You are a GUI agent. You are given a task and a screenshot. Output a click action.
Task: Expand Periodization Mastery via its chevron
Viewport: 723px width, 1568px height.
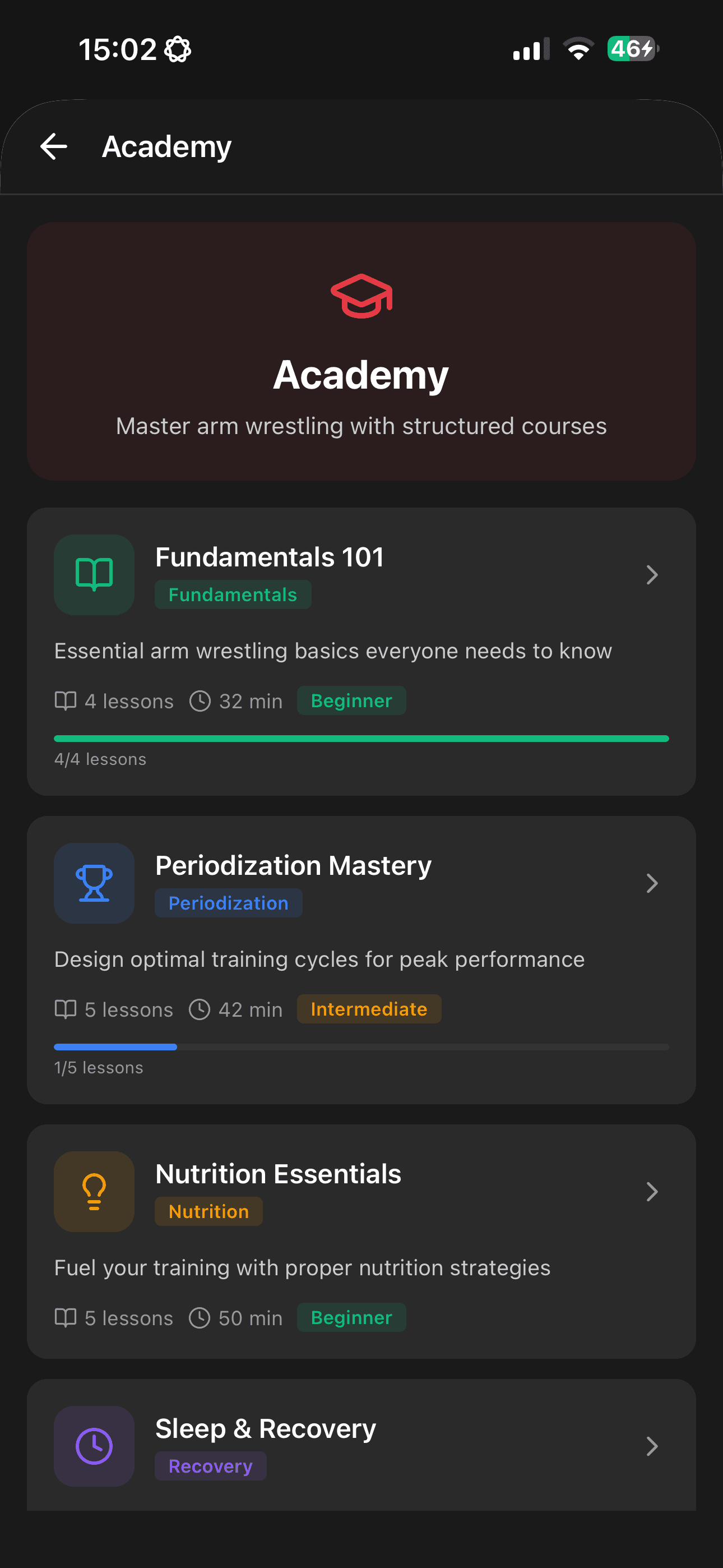point(652,883)
